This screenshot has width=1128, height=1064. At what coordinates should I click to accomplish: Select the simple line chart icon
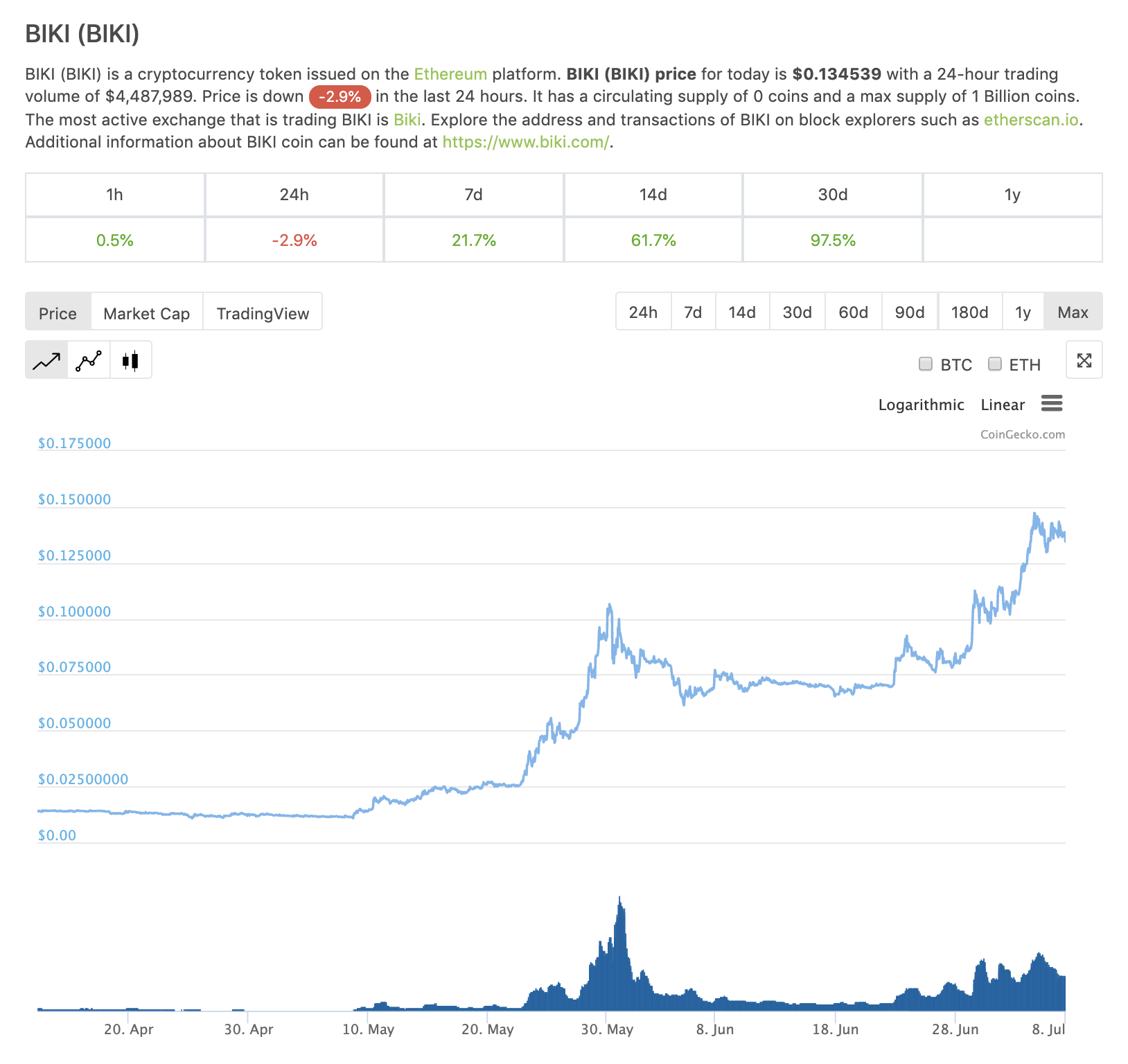pos(46,360)
